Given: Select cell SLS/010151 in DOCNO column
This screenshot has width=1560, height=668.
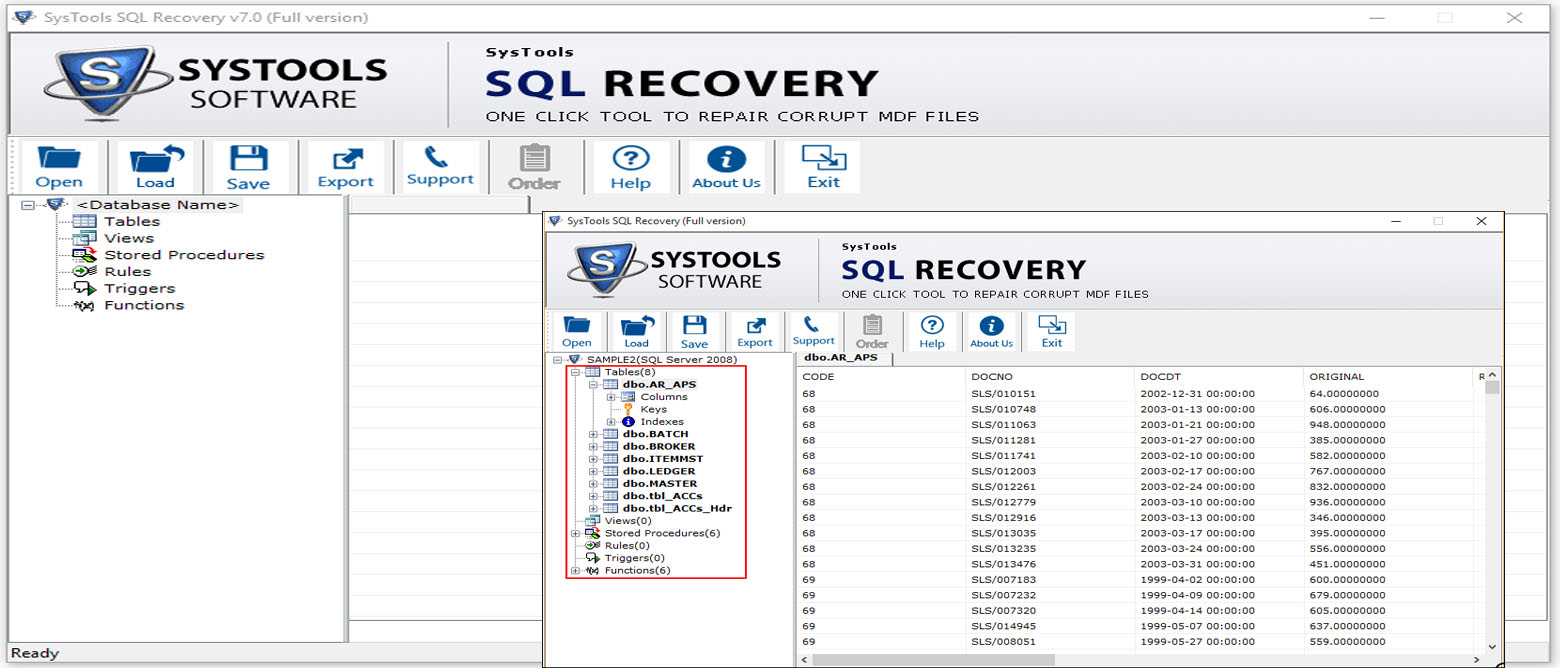Looking at the screenshot, I should [x=1003, y=394].
